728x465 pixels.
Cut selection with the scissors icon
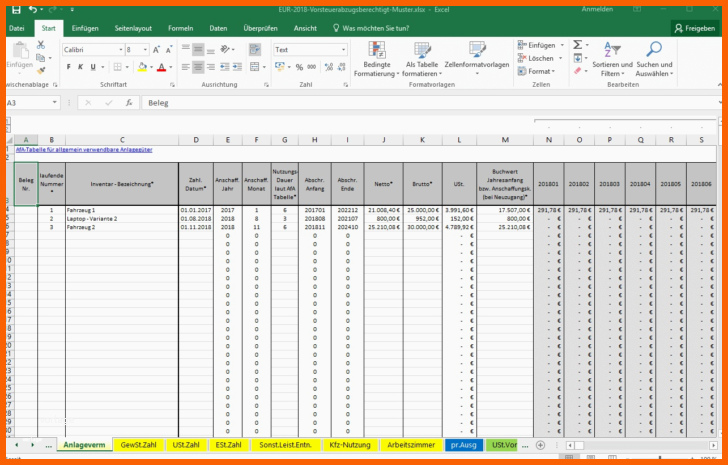[41, 45]
